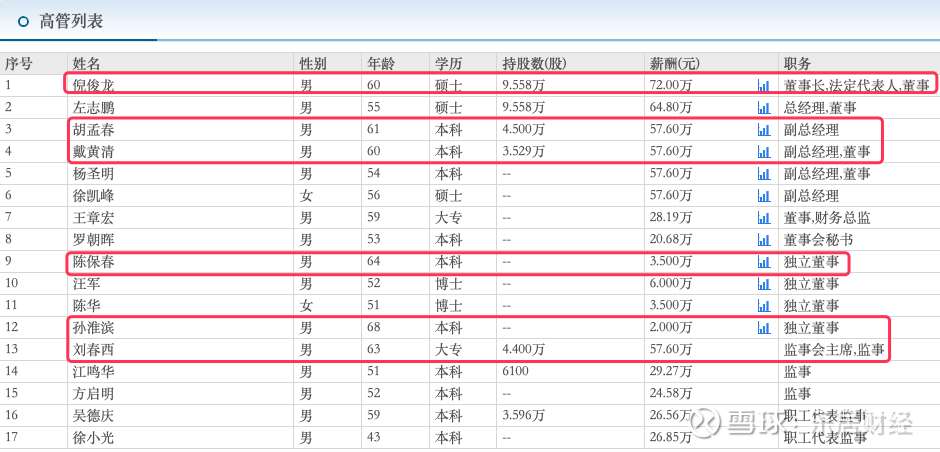This screenshot has width=940, height=452.
Task: Click salary value 20.68万
Action: click(x=671, y=240)
